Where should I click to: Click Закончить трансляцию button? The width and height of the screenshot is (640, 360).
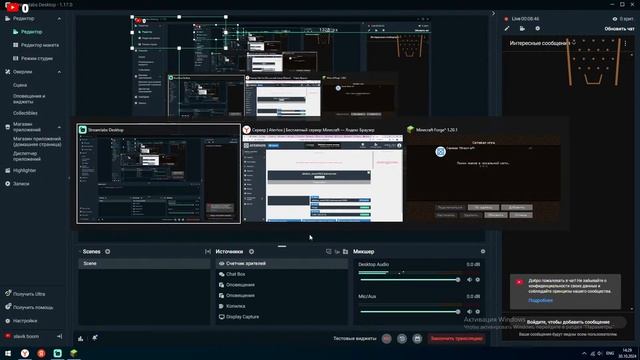click(456, 338)
